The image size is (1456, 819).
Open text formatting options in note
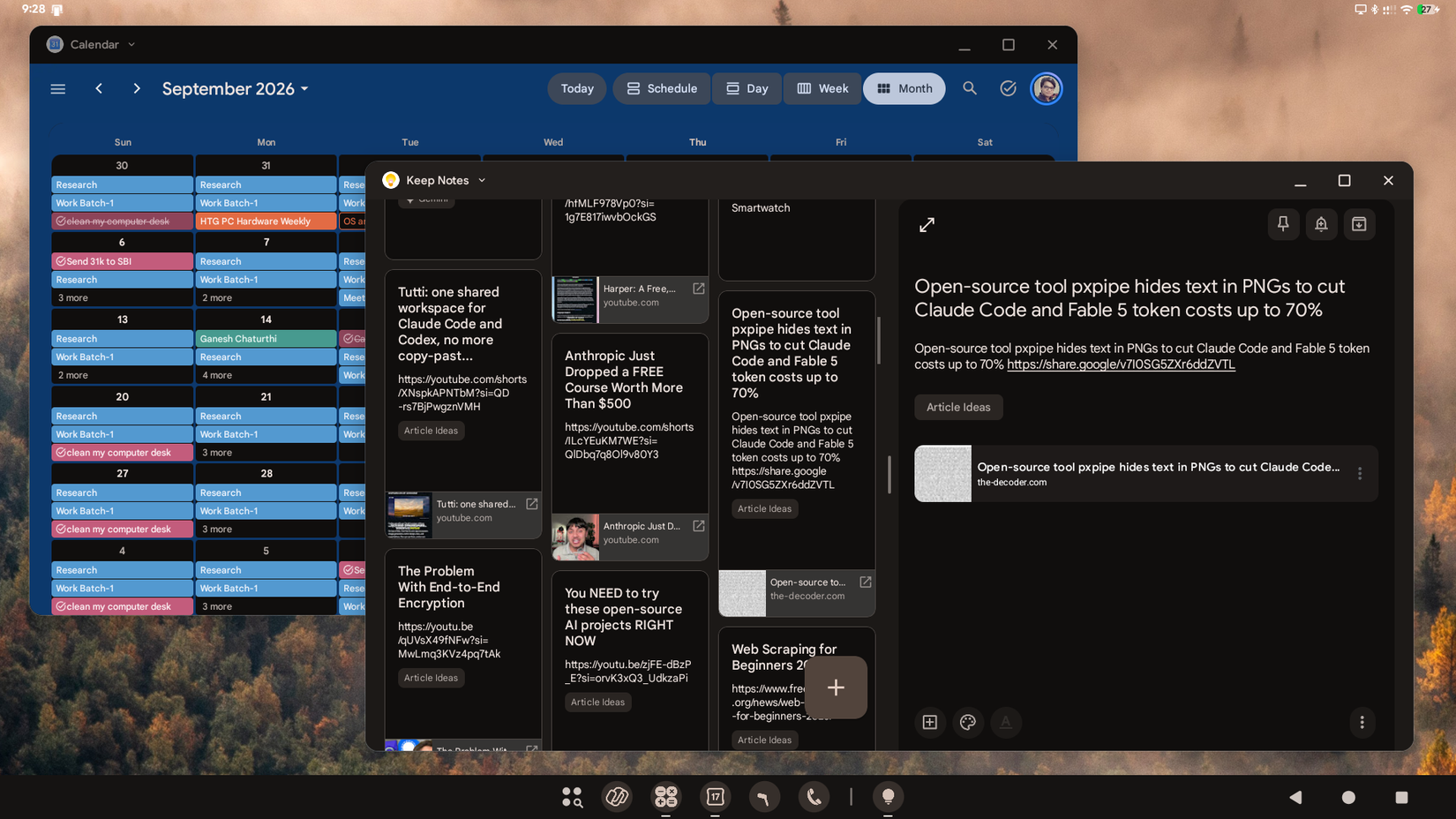1006,722
